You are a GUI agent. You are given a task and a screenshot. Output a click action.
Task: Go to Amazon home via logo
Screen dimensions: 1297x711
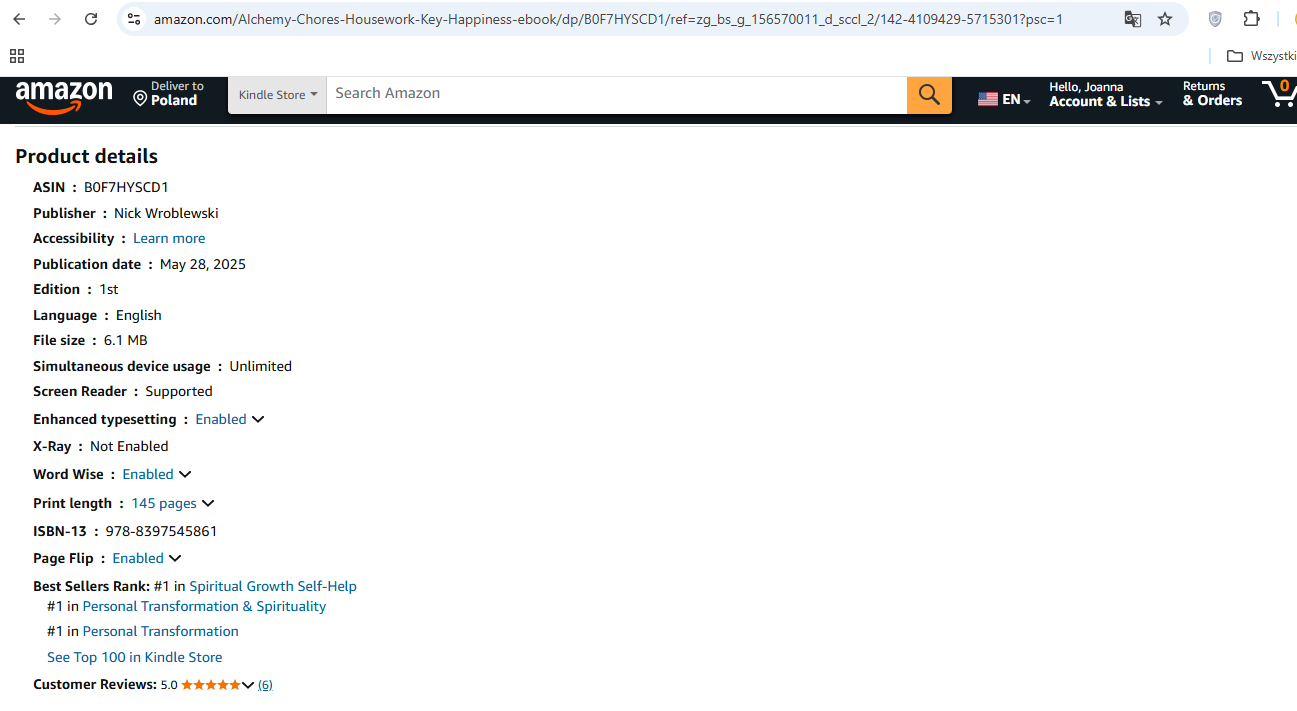[64, 97]
